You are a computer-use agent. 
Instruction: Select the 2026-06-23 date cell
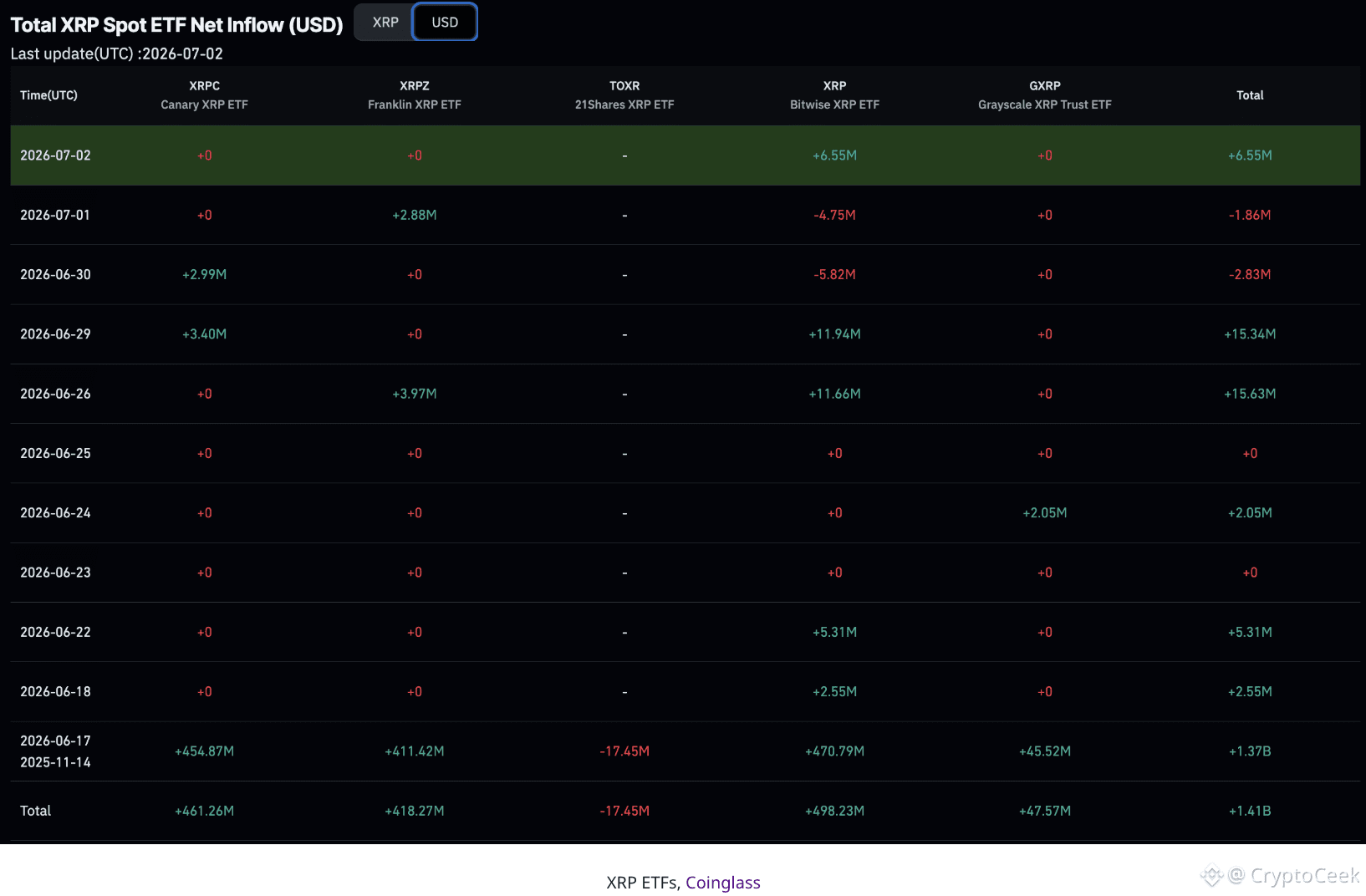click(55, 573)
